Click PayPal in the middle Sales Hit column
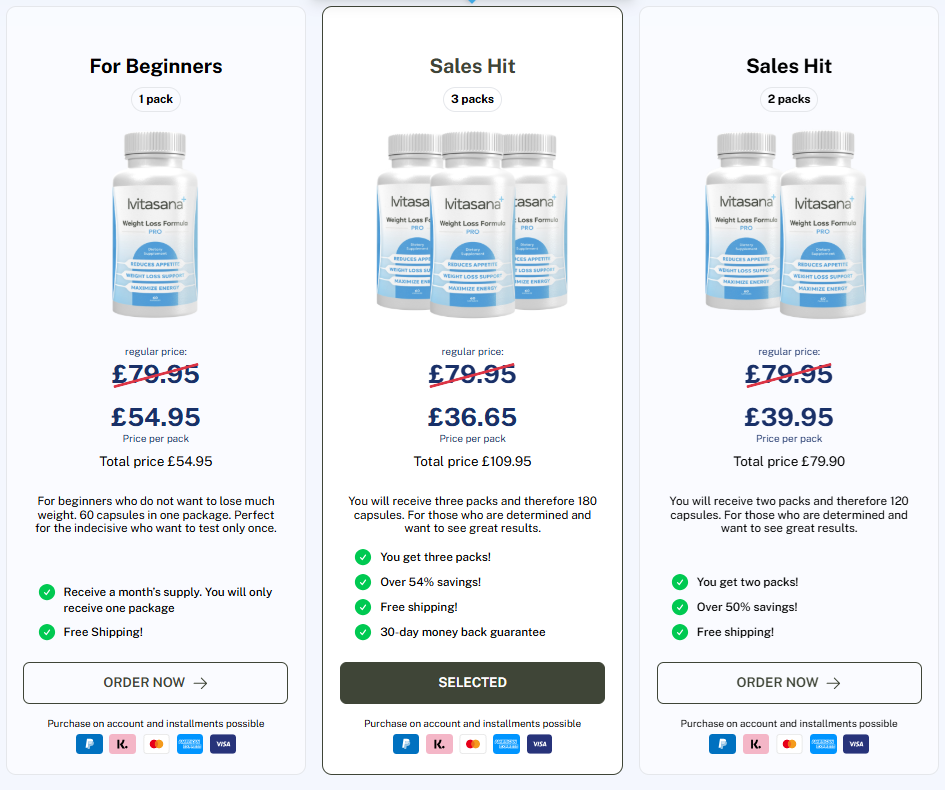Viewport: 945px width, 790px height. [406, 744]
